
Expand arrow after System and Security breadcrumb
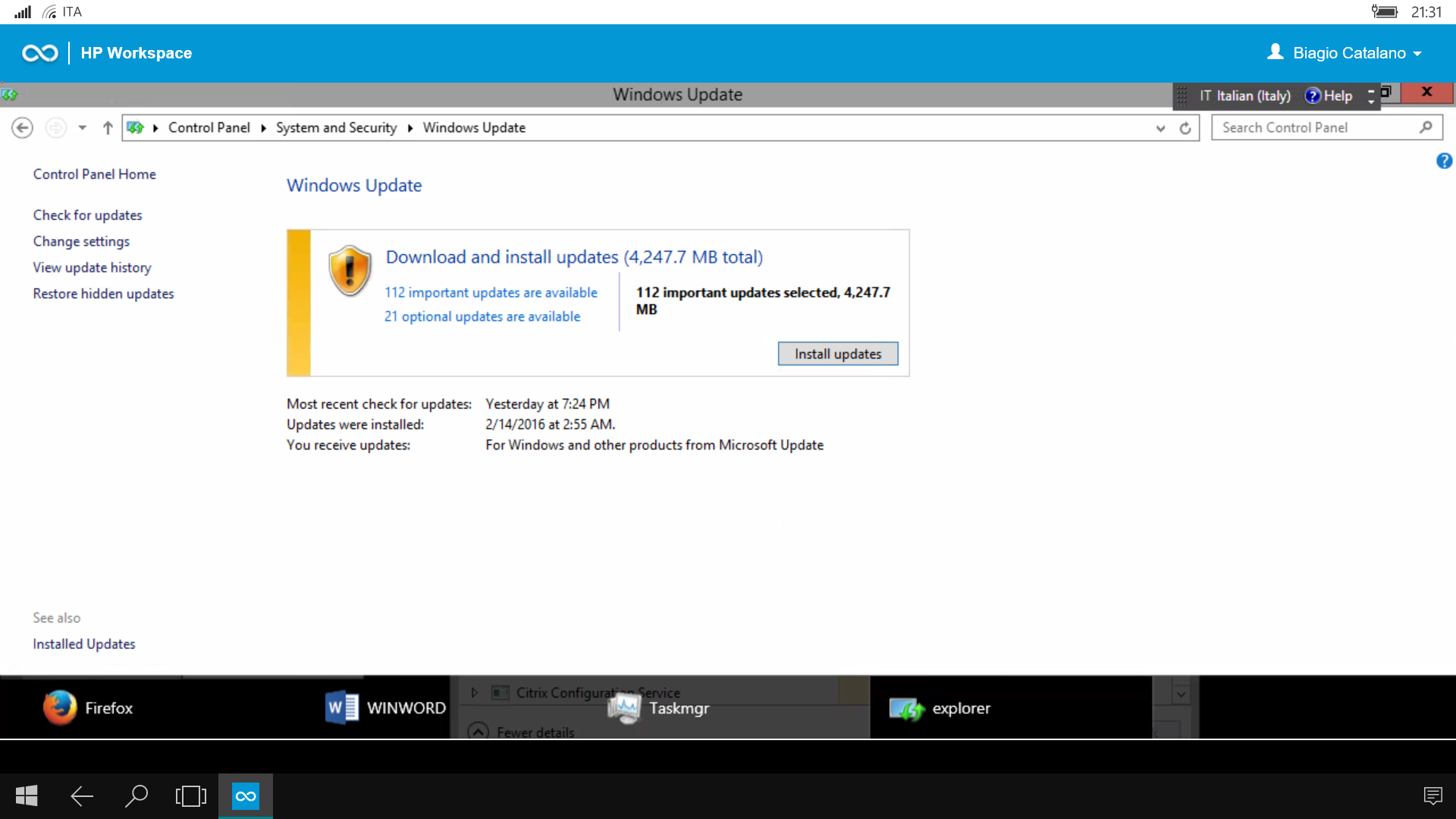[x=409, y=127]
